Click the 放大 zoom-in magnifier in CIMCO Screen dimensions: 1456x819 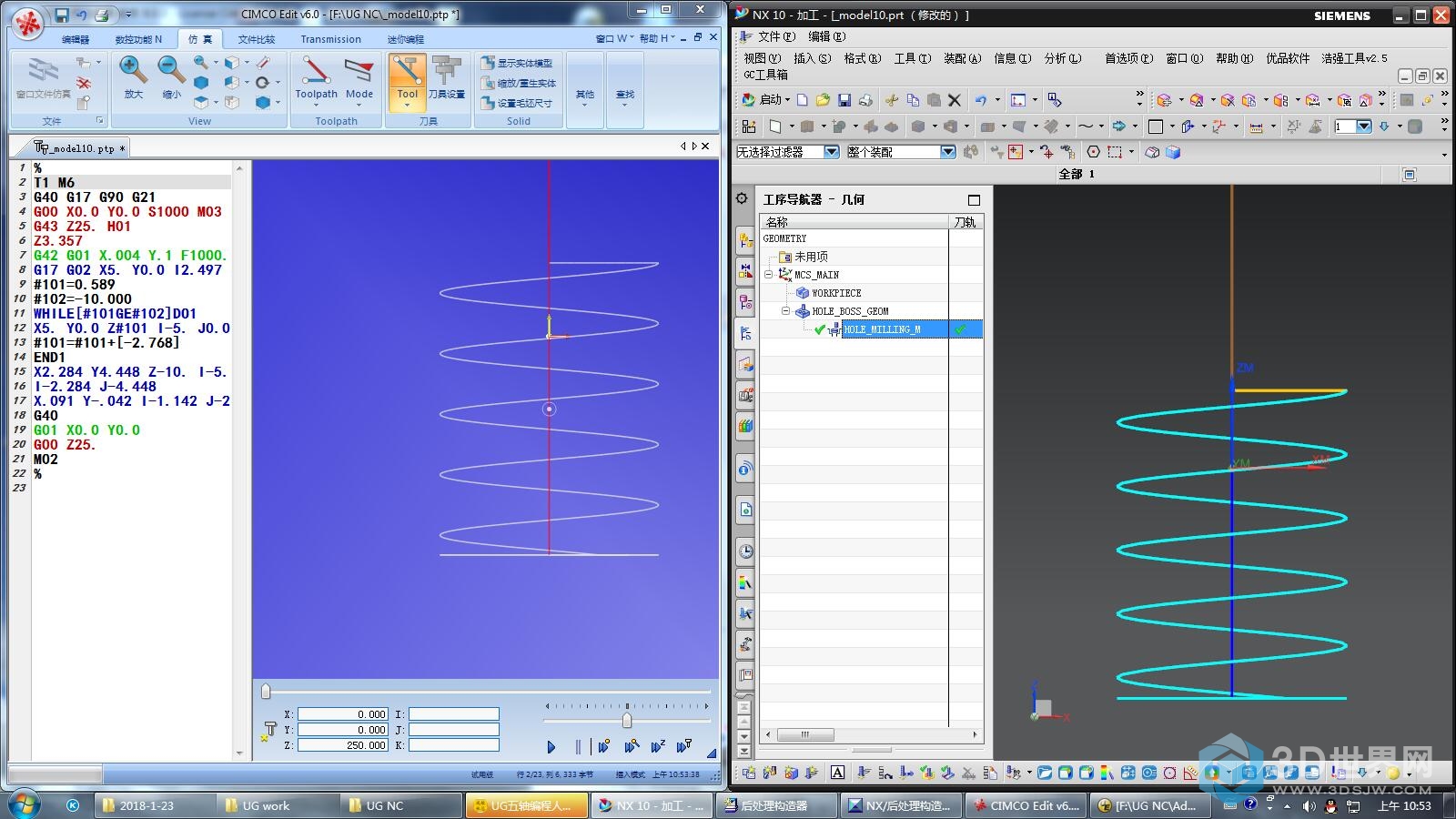pyautogui.click(x=133, y=77)
